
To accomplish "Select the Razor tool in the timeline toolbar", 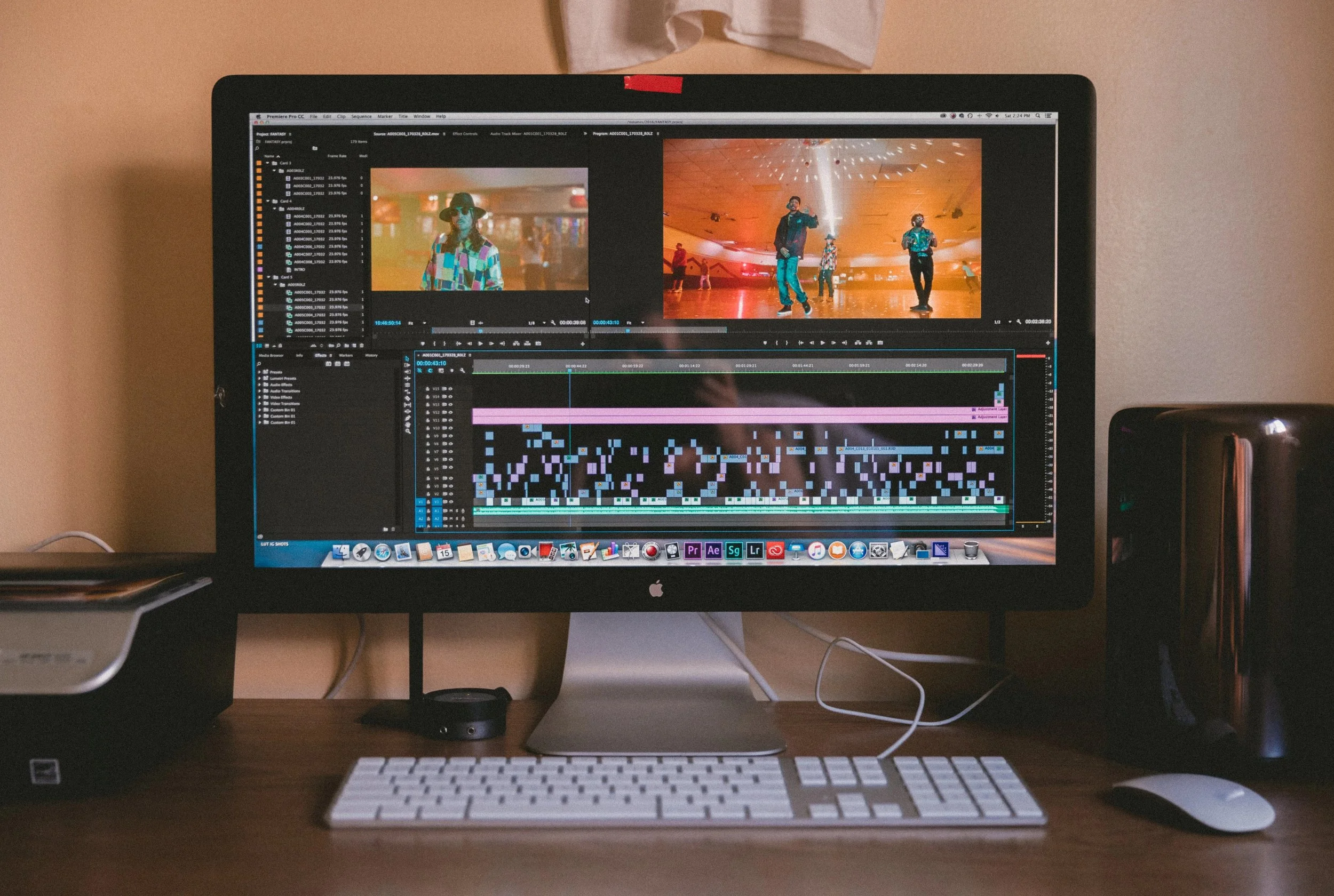I will point(408,398).
